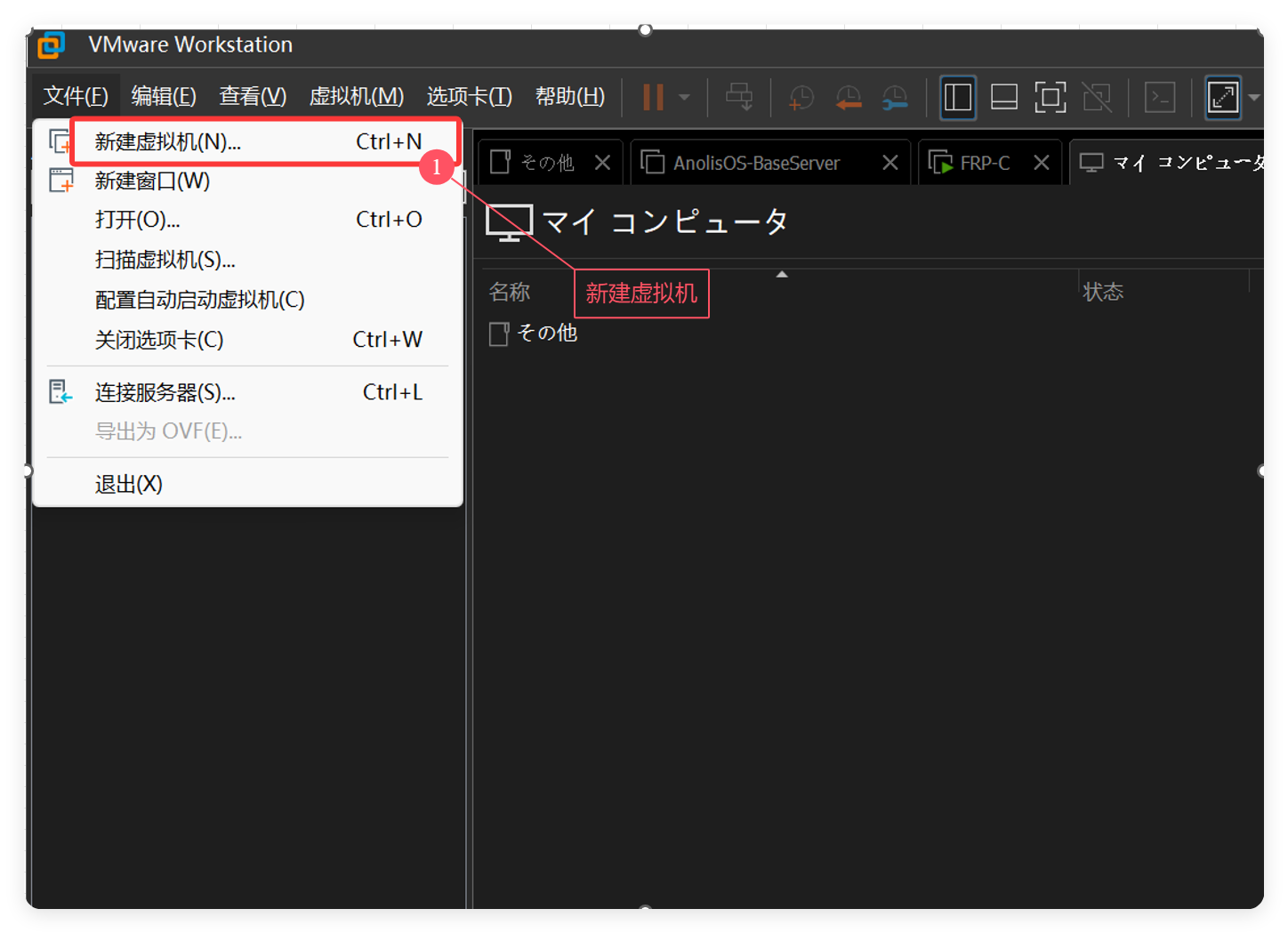
Task: Click the stretch guest display icon
Action: (1223, 98)
